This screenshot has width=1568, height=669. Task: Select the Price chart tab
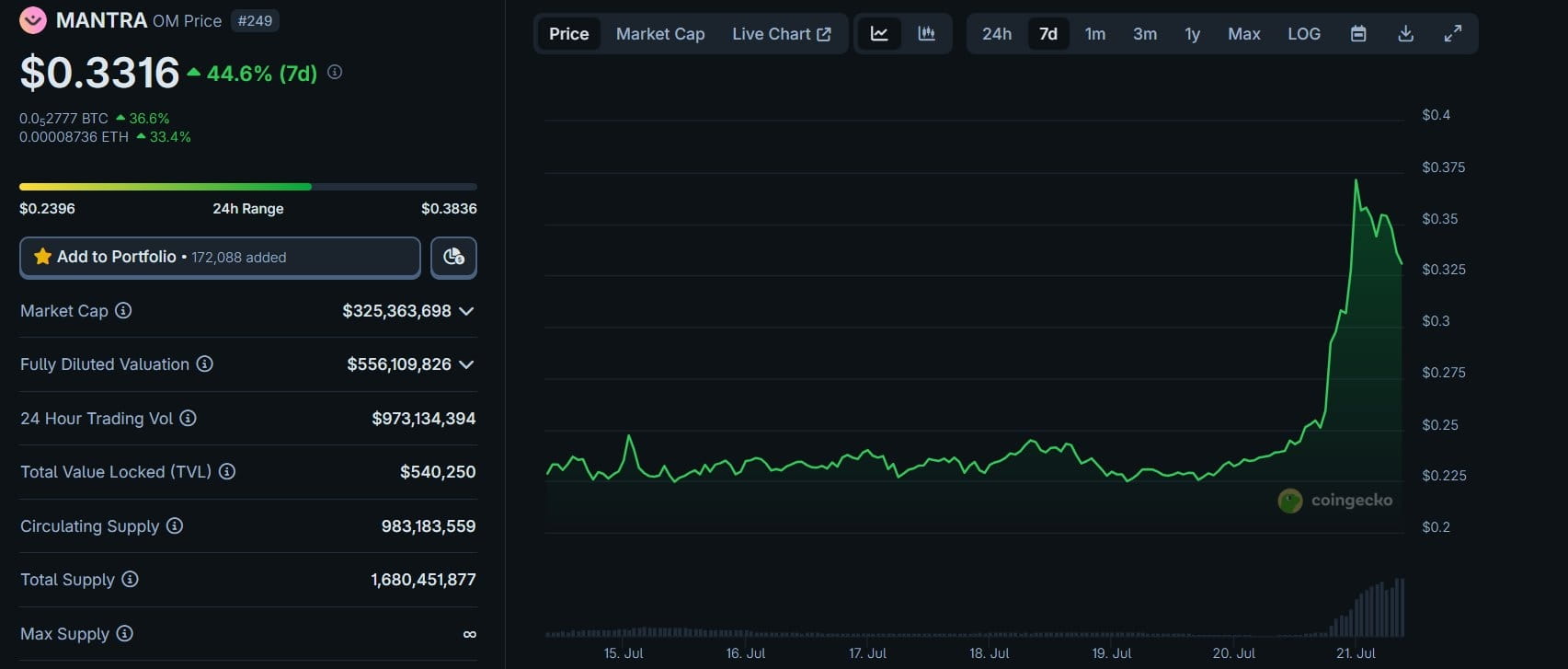pos(568,34)
